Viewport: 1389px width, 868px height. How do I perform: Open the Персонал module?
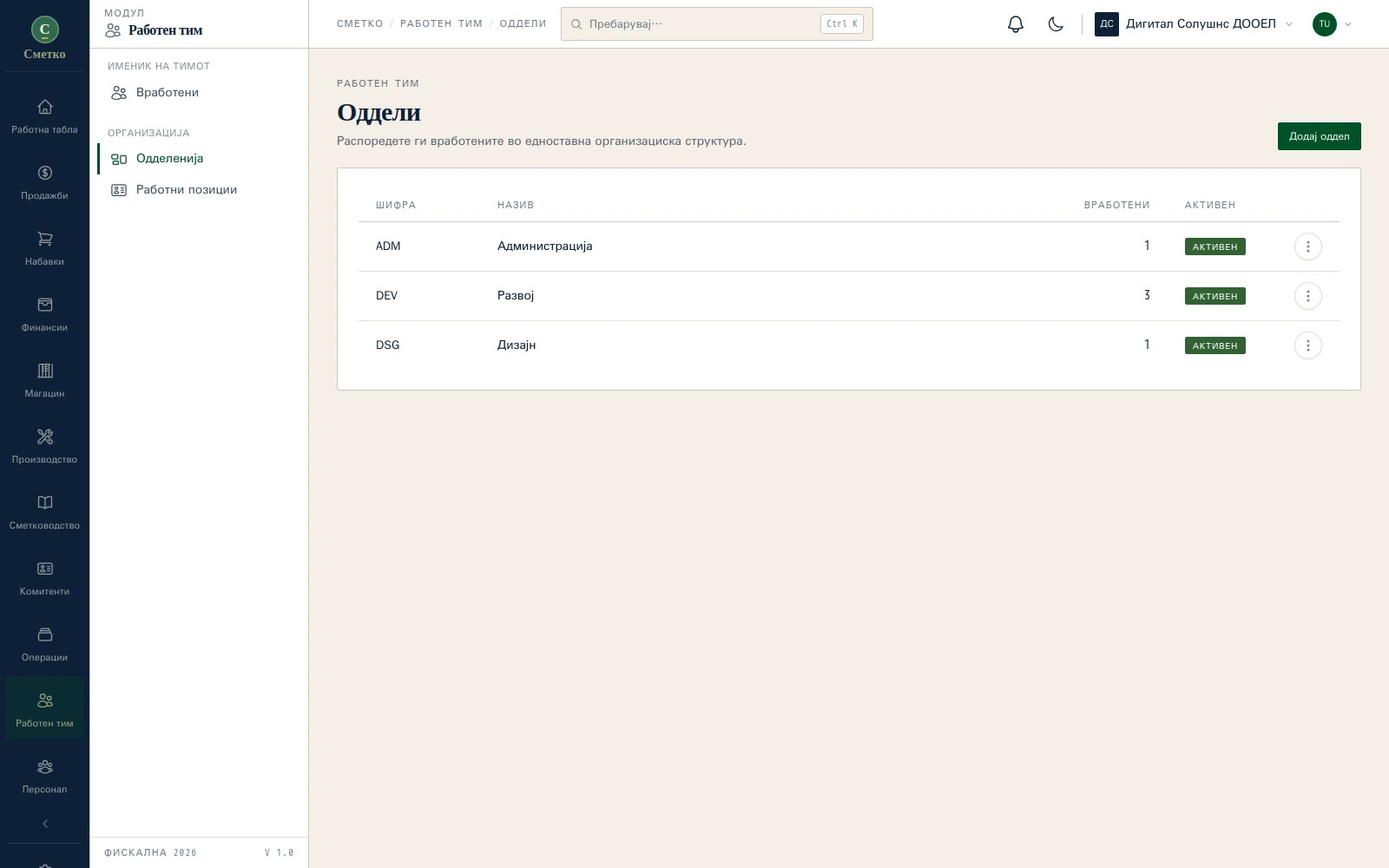click(x=44, y=777)
